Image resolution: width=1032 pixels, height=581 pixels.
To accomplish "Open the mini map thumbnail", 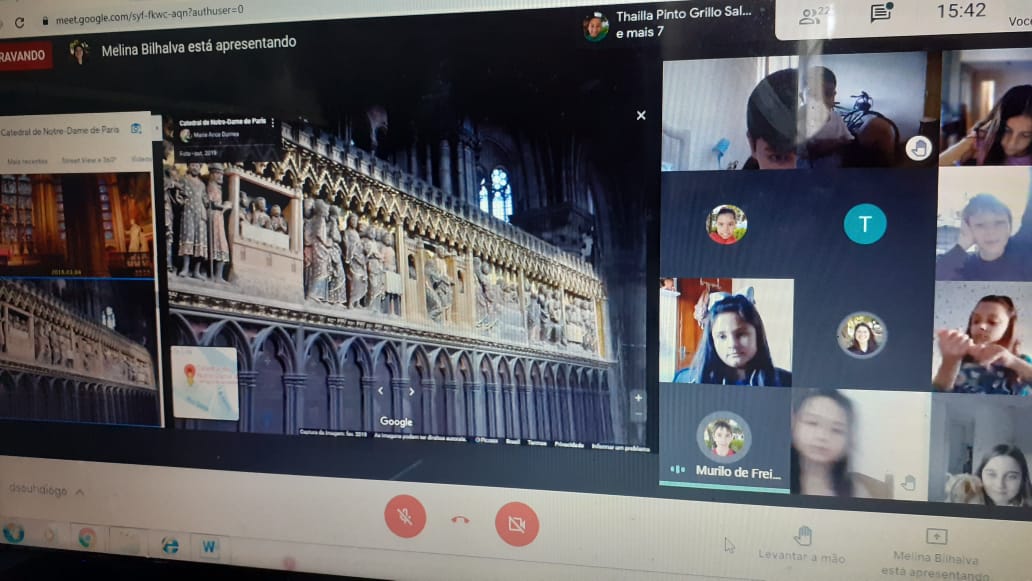I will click(204, 382).
